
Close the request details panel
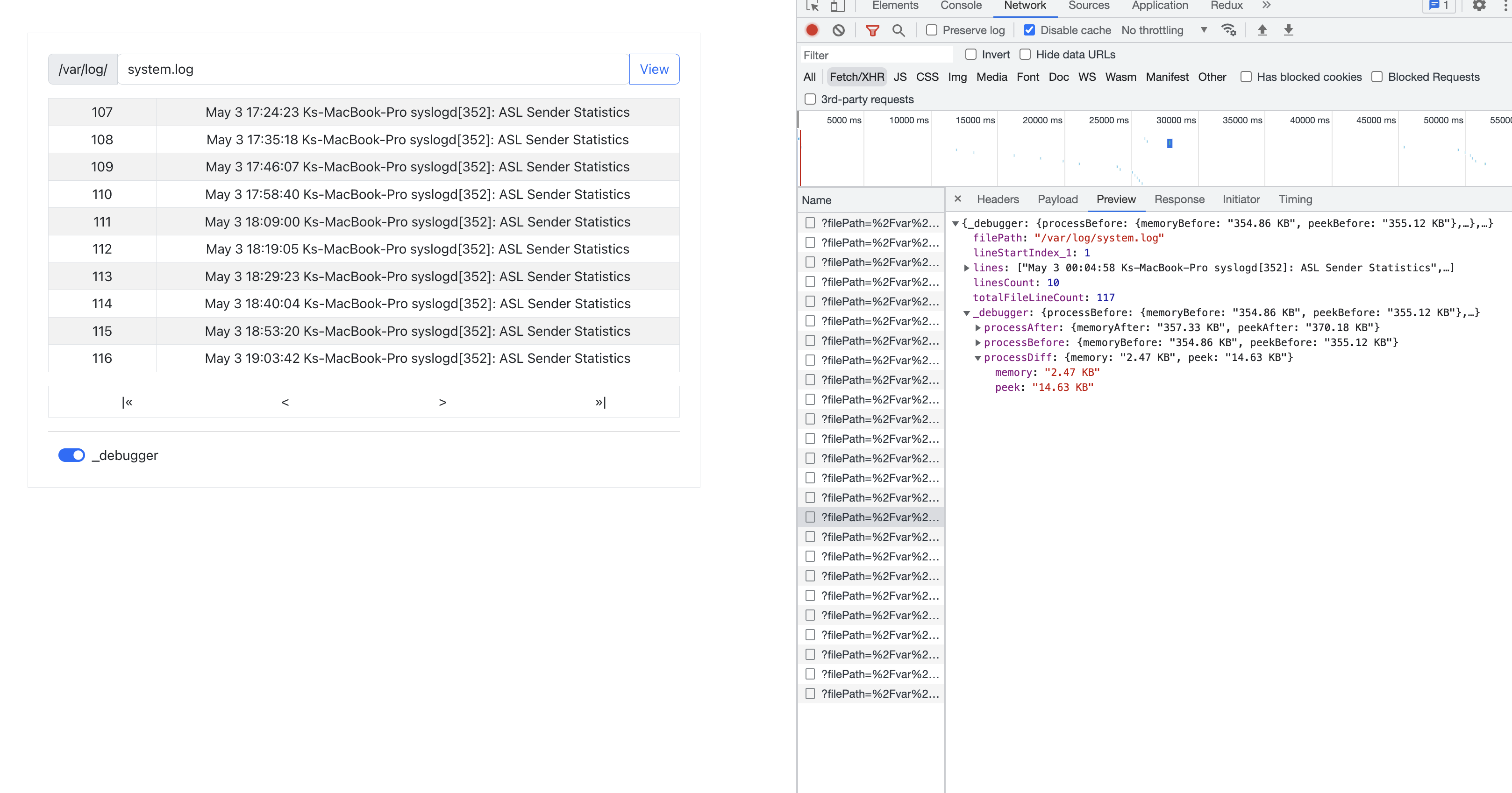coord(957,199)
